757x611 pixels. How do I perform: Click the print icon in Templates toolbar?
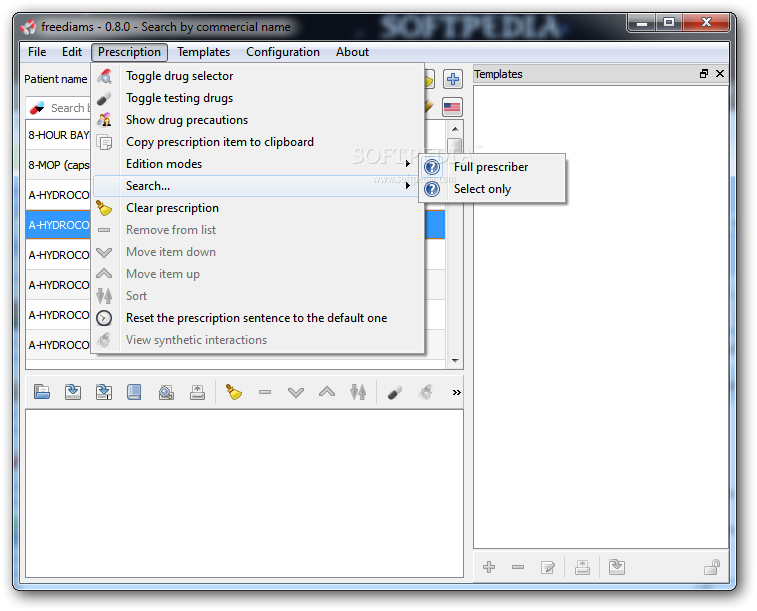582,567
